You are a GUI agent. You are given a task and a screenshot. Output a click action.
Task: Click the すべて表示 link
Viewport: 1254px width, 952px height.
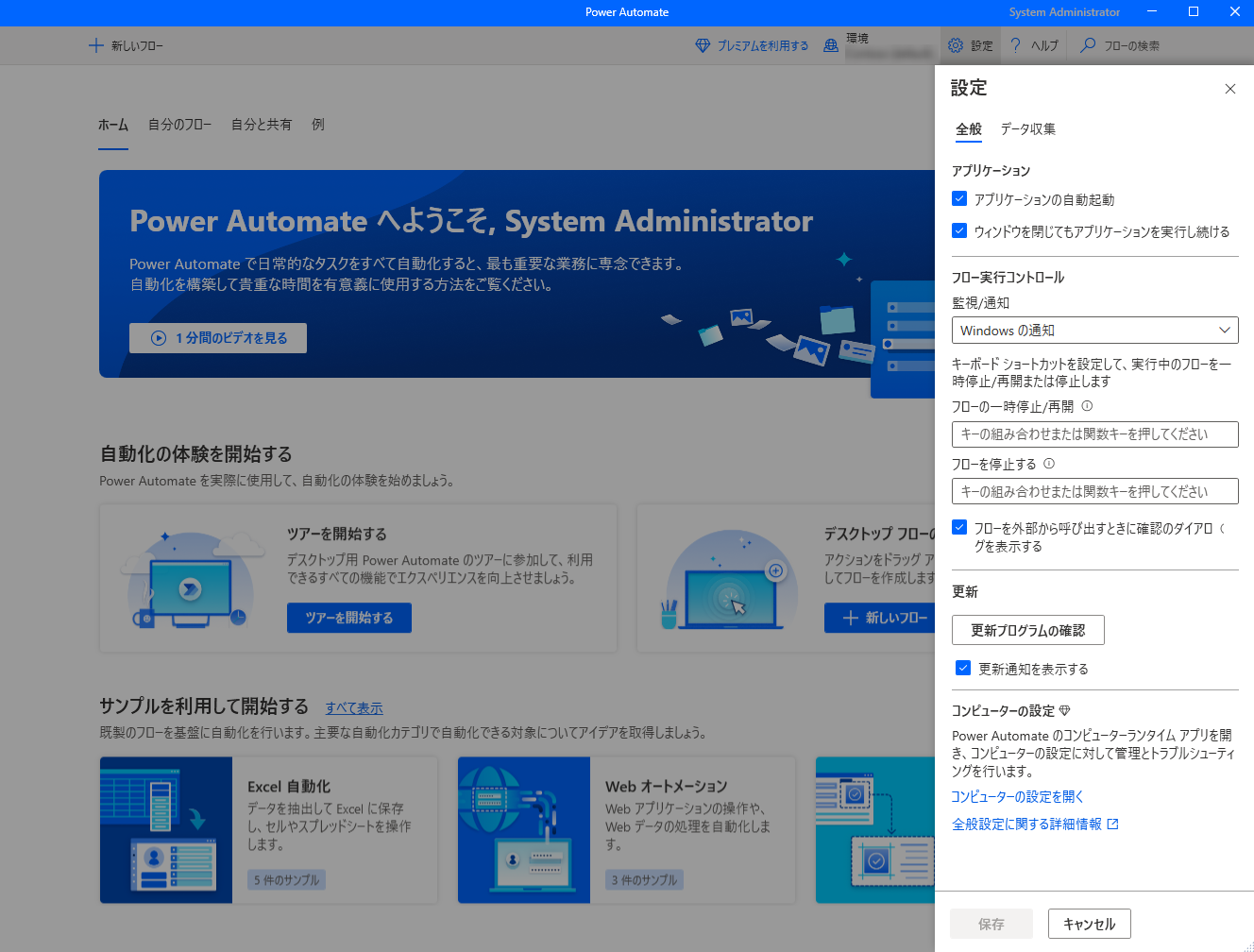coord(354,708)
